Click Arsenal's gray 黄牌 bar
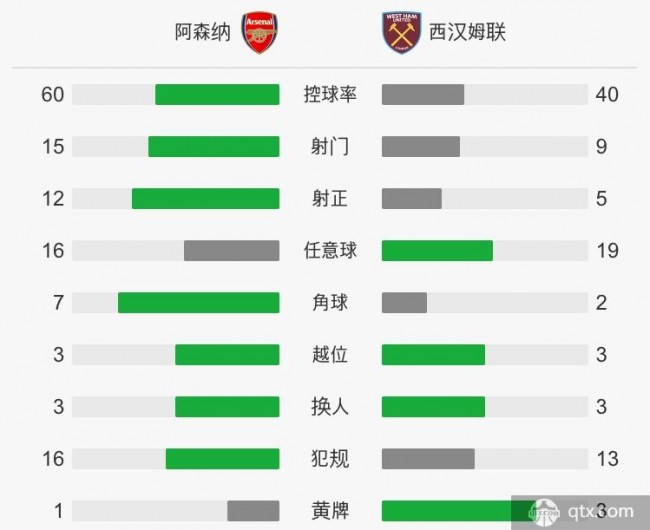 pos(253,511)
